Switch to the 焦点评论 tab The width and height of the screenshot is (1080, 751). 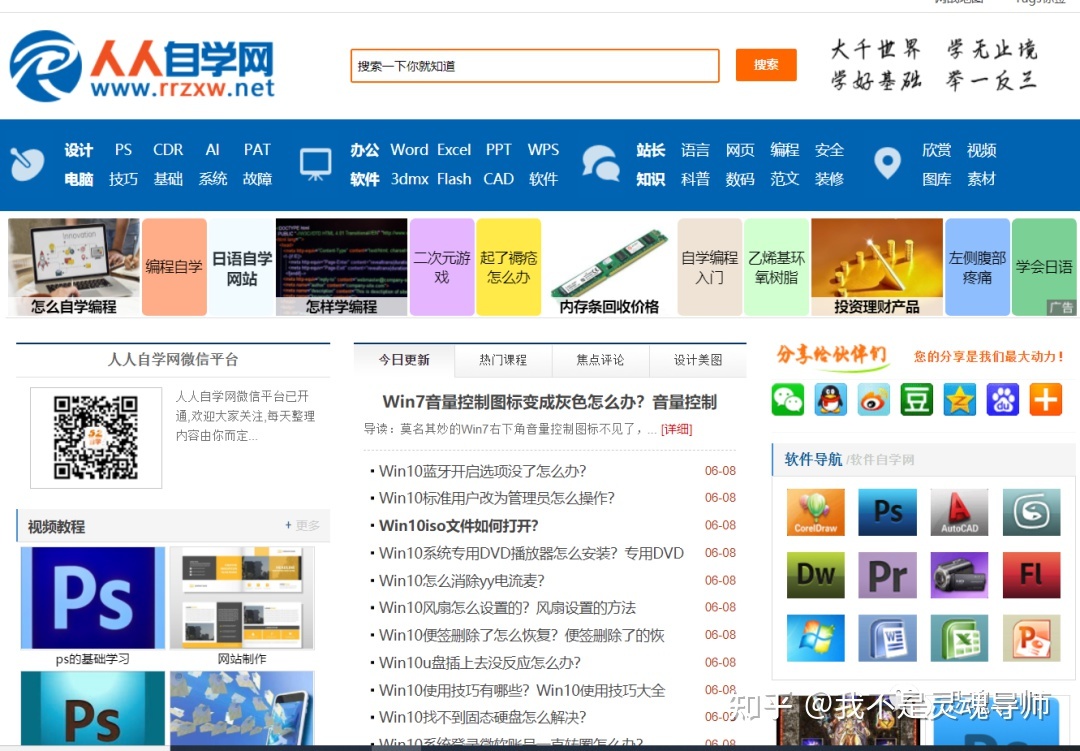point(601,360)
